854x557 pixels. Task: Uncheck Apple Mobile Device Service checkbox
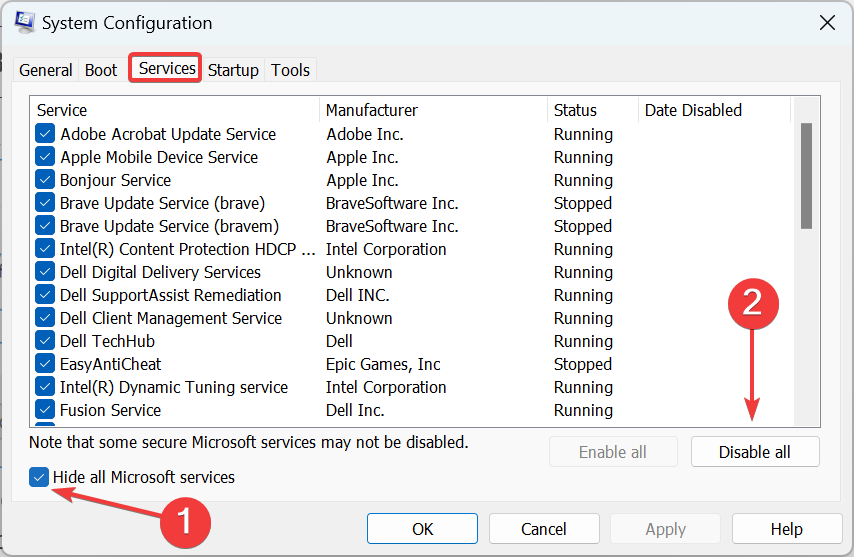(x=45, y=157)
